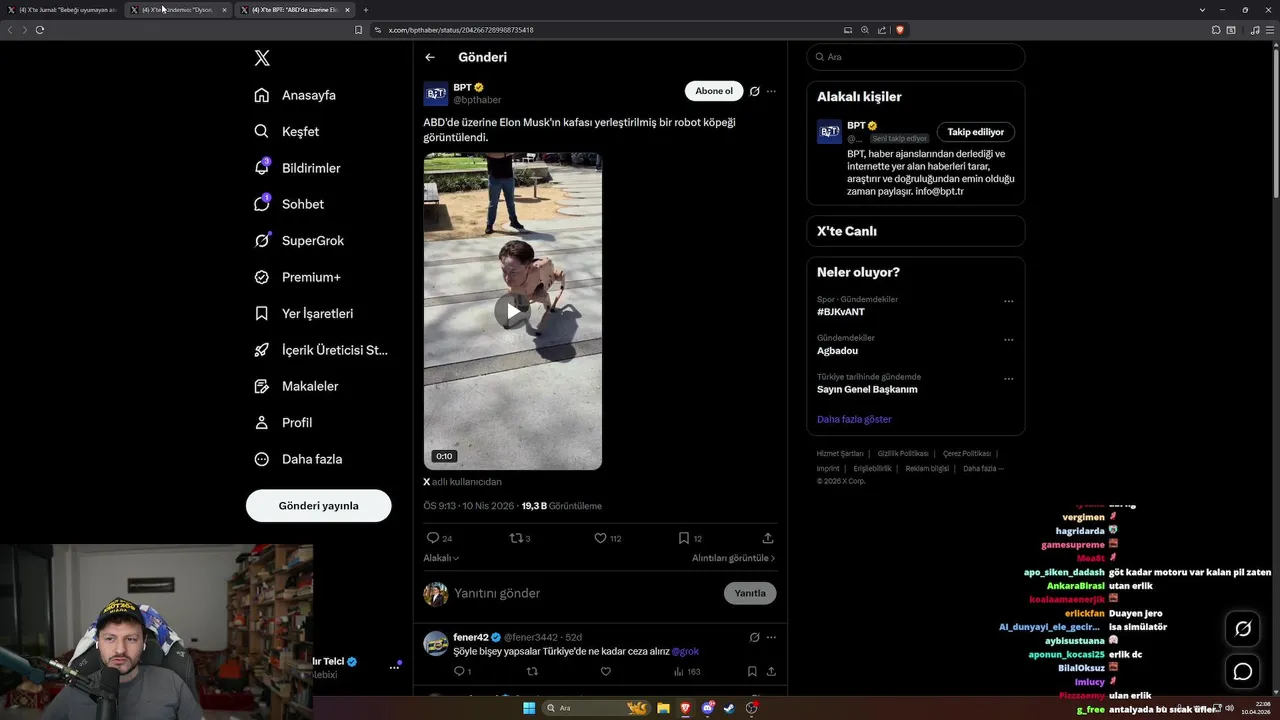Reply to fener42's comment
This screenshot has width=1280, height=720.
[460, 671]
